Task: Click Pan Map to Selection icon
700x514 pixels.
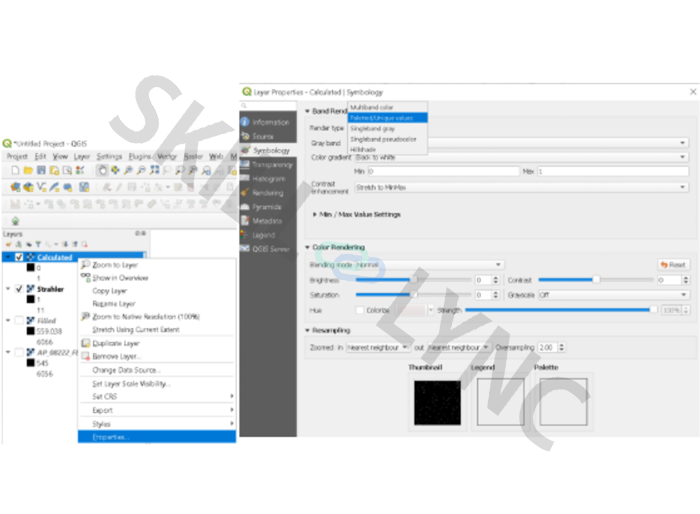Action: pyautogui.click(x=115, y=170)
